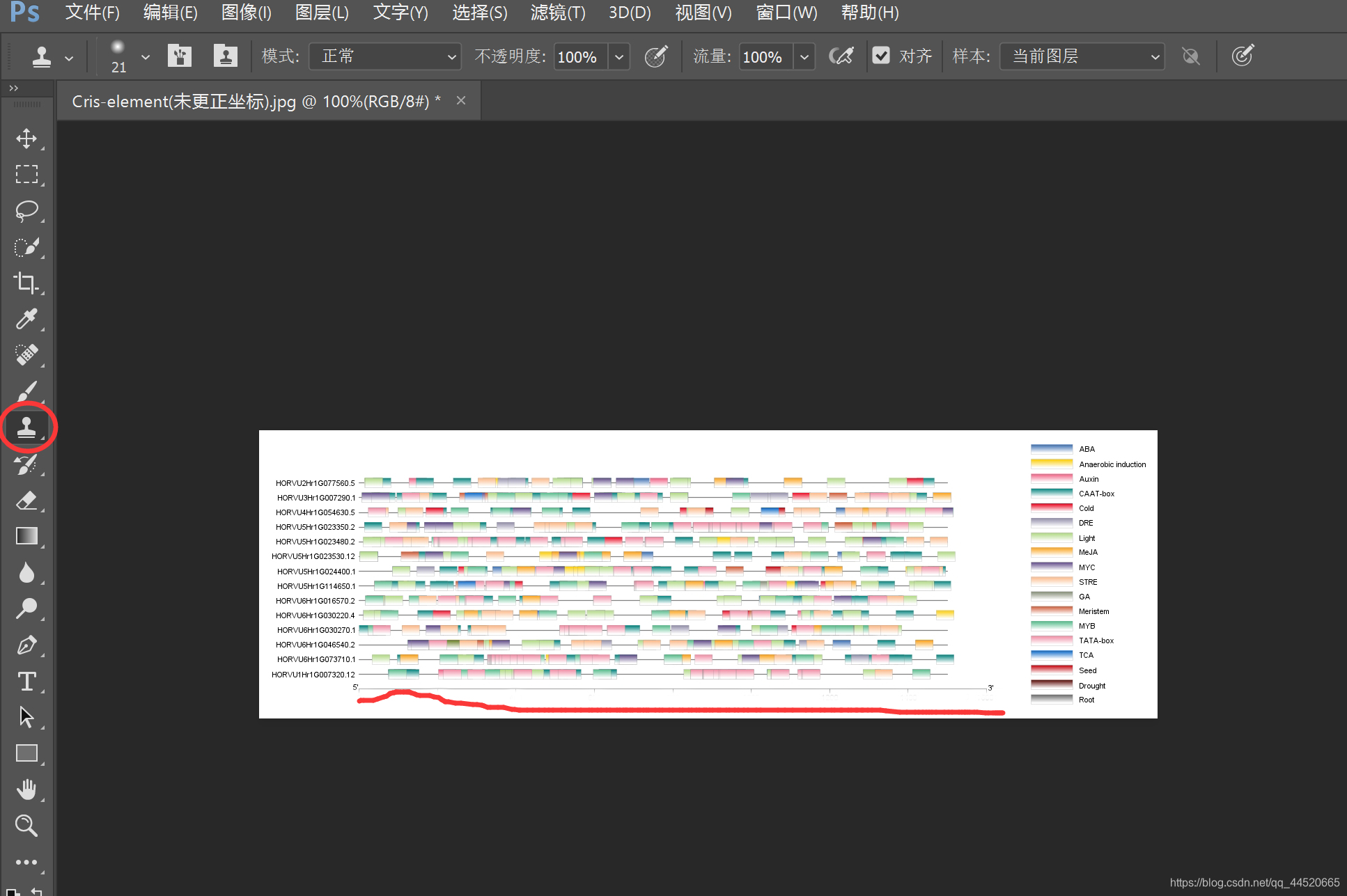Toggle pressure for opacity icon
This screenshot has width=1347, height=896.
click(x=655, y=56)
